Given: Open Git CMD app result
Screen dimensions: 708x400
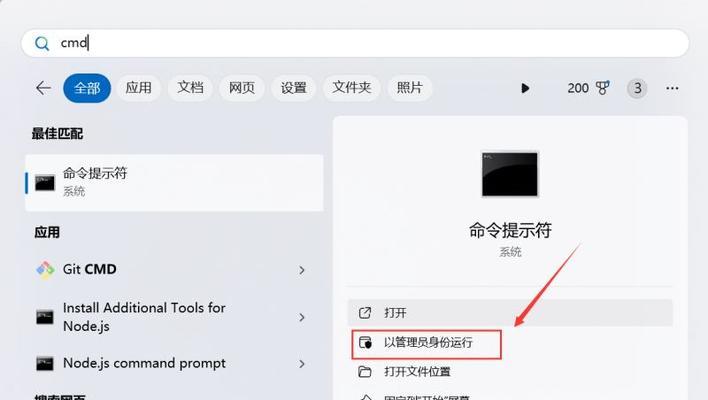Looking at the screenshot, I should pyautogui.click(x=172, y=270).
